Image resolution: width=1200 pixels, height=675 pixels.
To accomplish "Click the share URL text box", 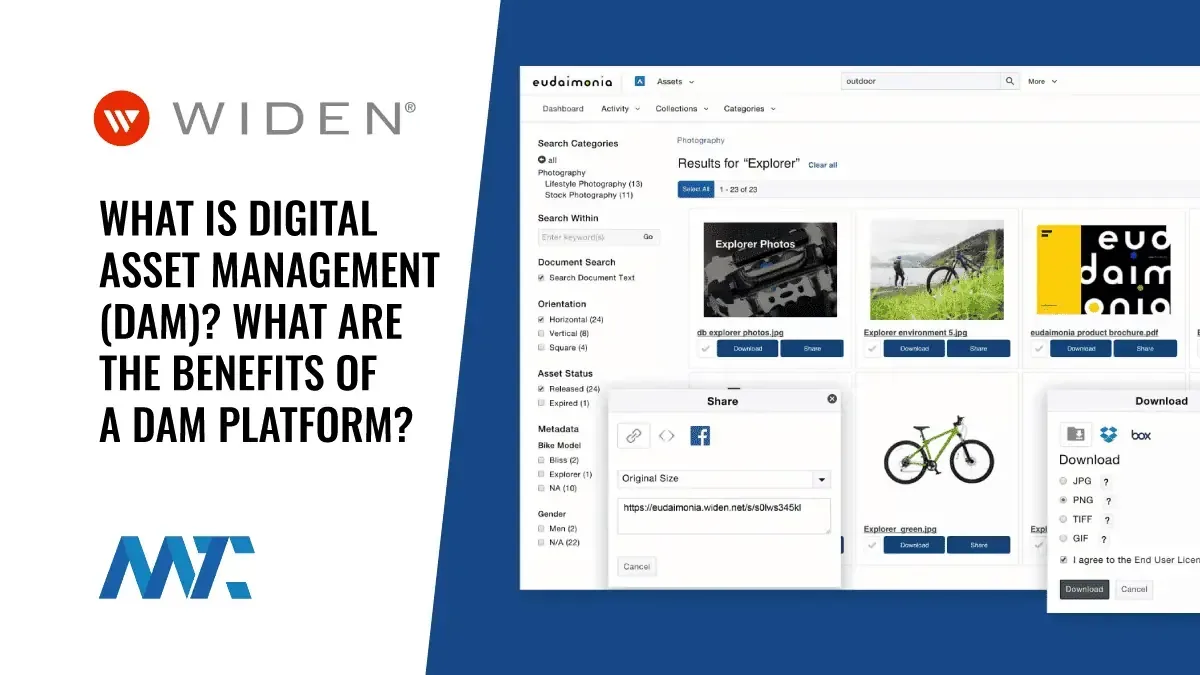I will pos(724,516).
